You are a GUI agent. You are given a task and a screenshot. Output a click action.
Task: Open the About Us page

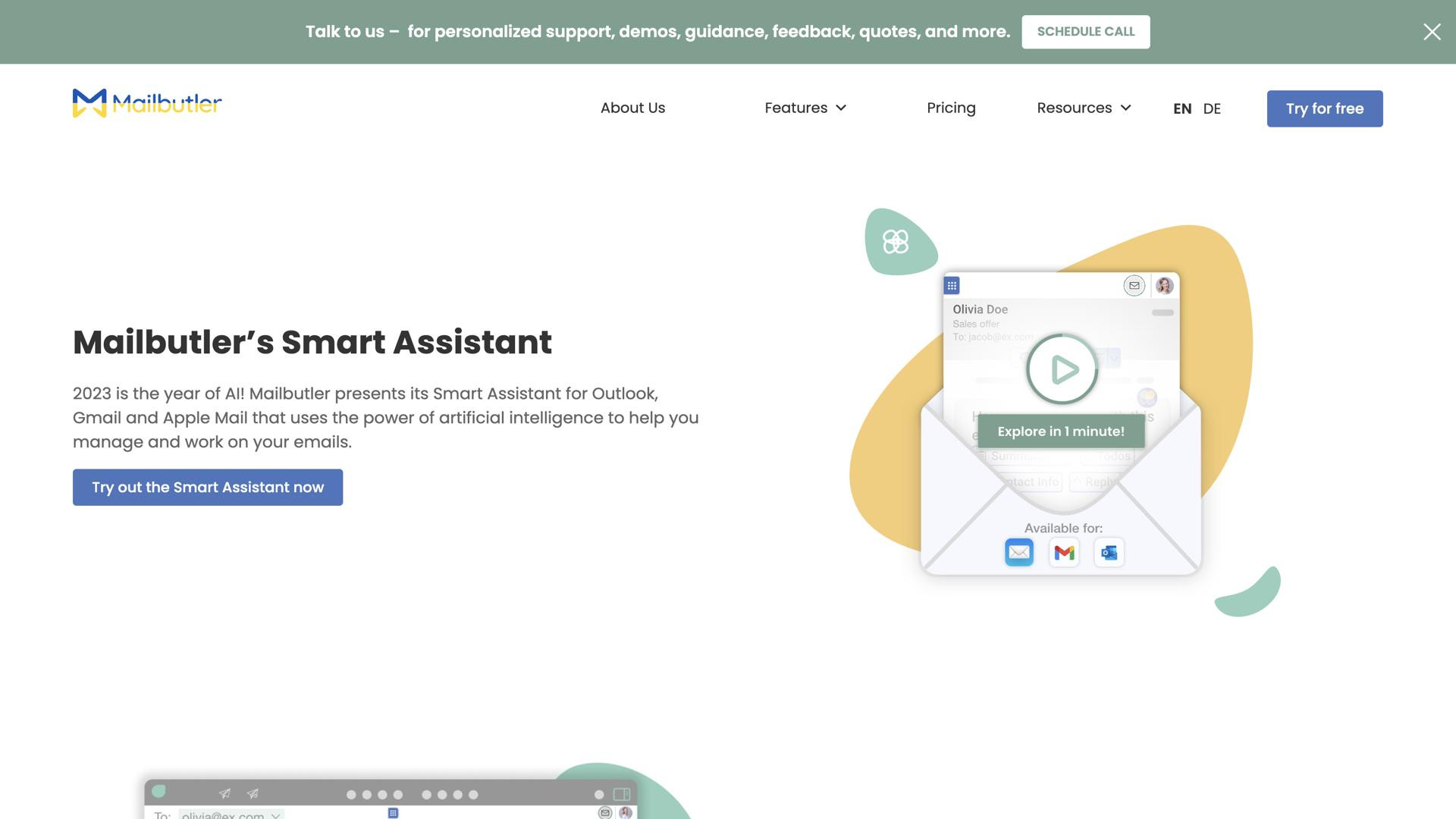[632, 108]
